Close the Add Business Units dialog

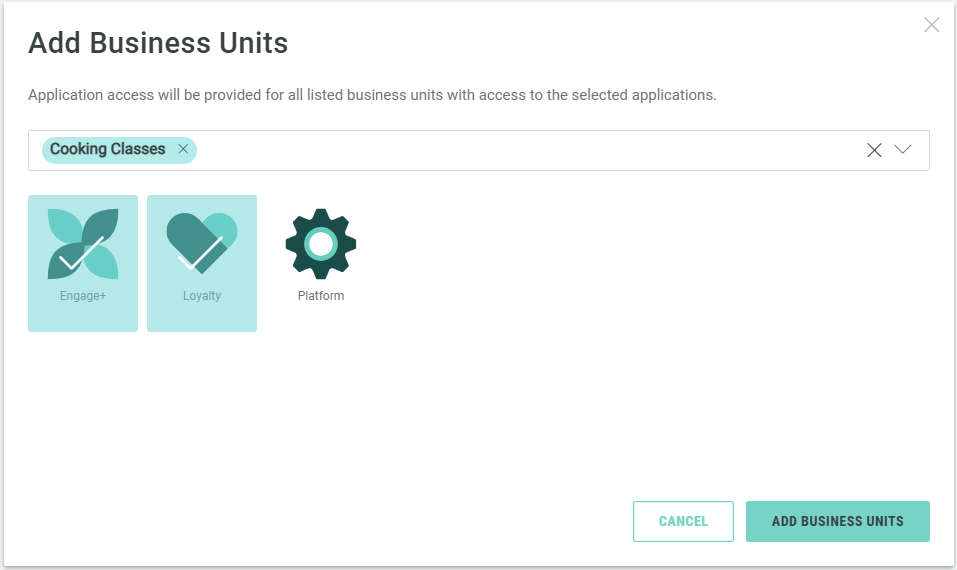pos(931,25)
